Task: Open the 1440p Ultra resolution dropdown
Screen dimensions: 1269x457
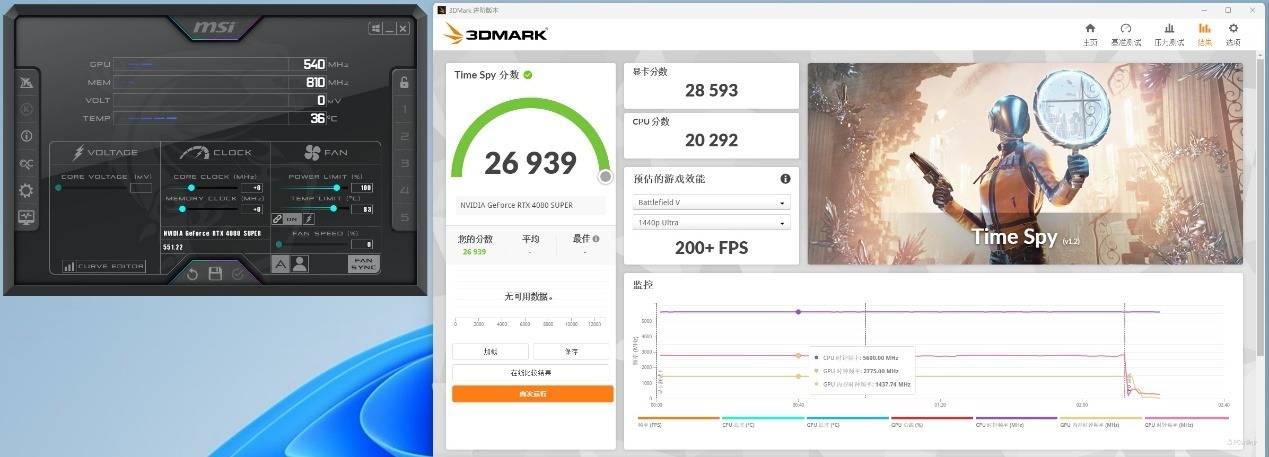Action: (711, 222)
